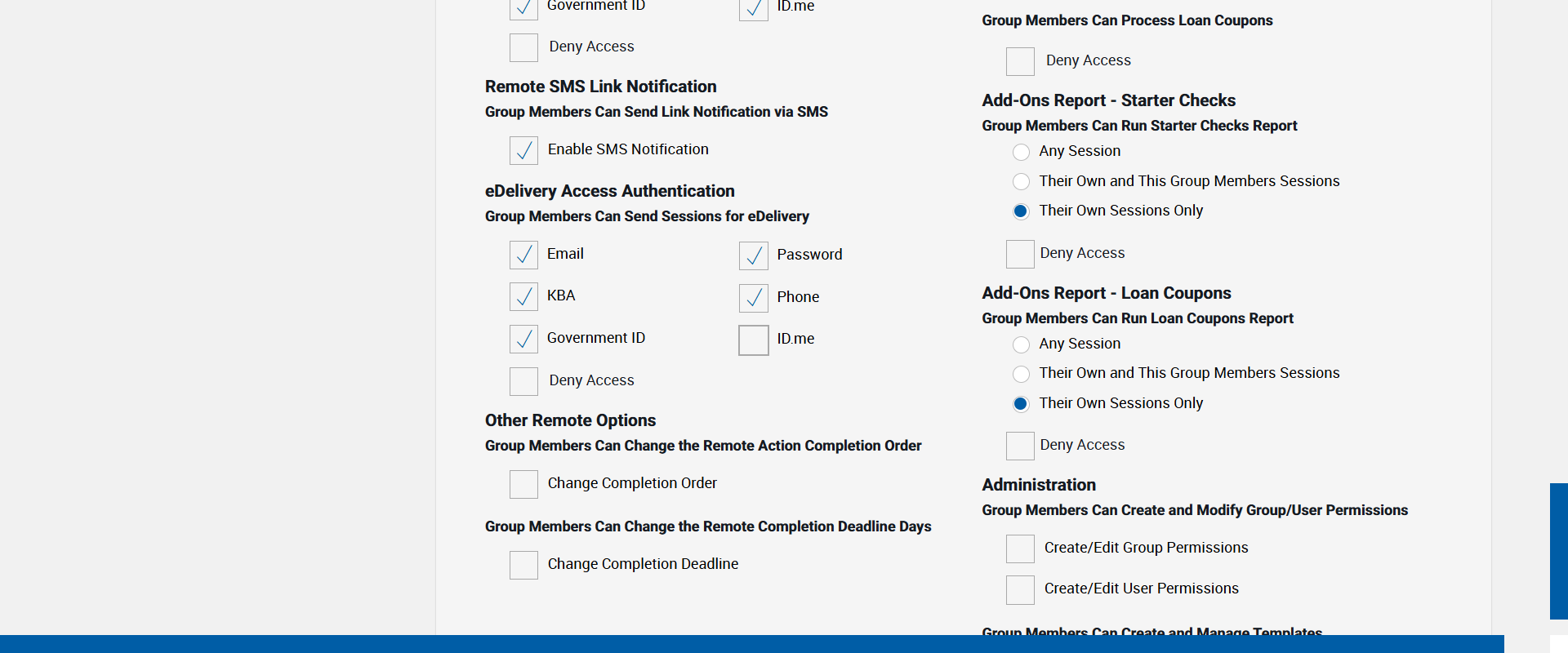Click 'Group Members Can Run Loan Coupons Report'
Image resolution: width=1568 pixels, height=653 pixels.
coord(1138,318)
